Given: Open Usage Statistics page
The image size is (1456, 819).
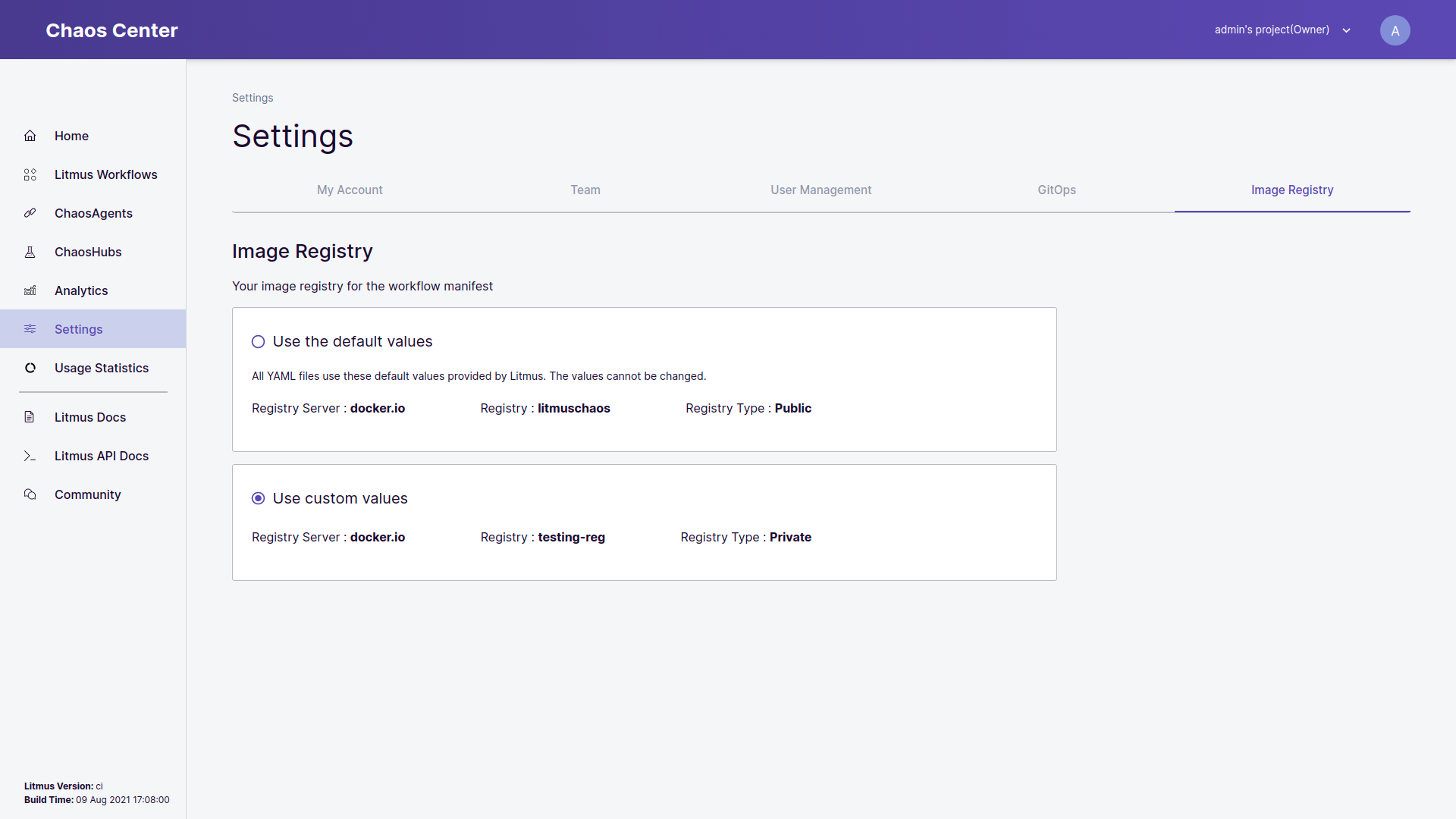Looking at the screenshot, I should click(93, 368).
